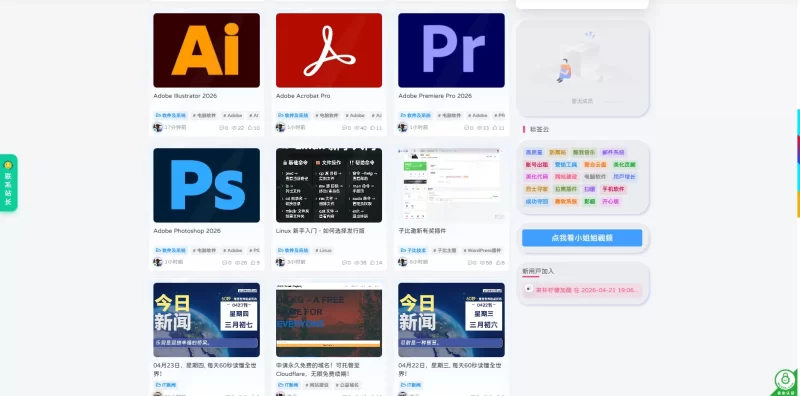This screenshot has height=396, width=800.
Task: Click the Adobe Acrobat Pro title link
Action: [303, 96]
